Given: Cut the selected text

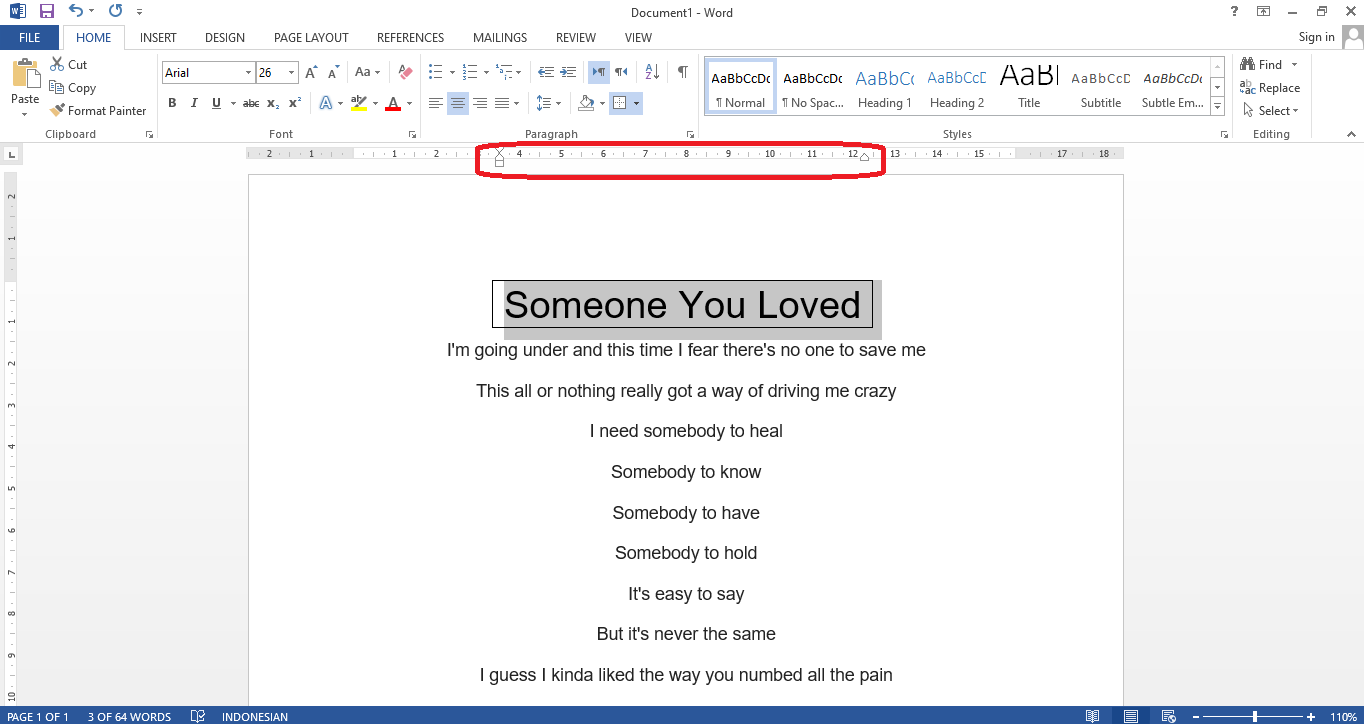Looking at the screenshot, I should pos(68,65).
